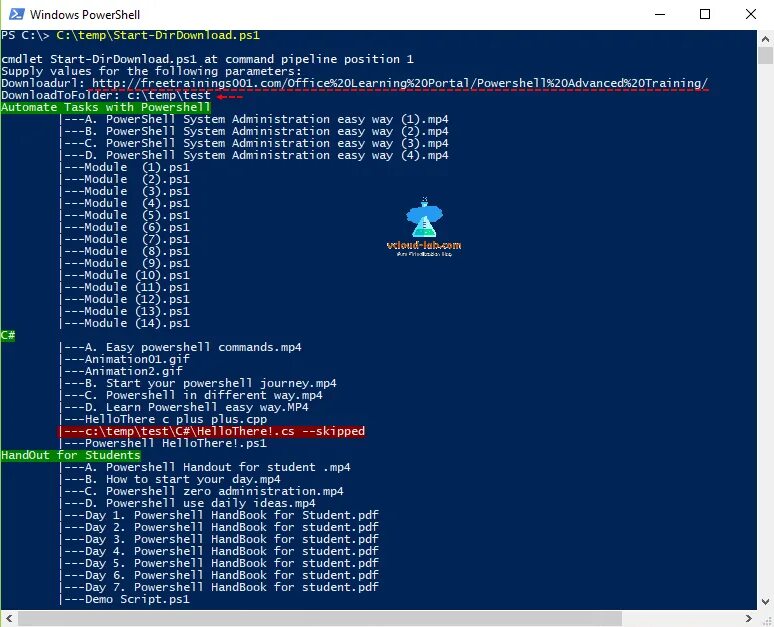The width and height of the screenshot is (774, 627).
Task: Click the command 'C:\temp\Start-DirDownload.ps1'
Action: (158, 36)
